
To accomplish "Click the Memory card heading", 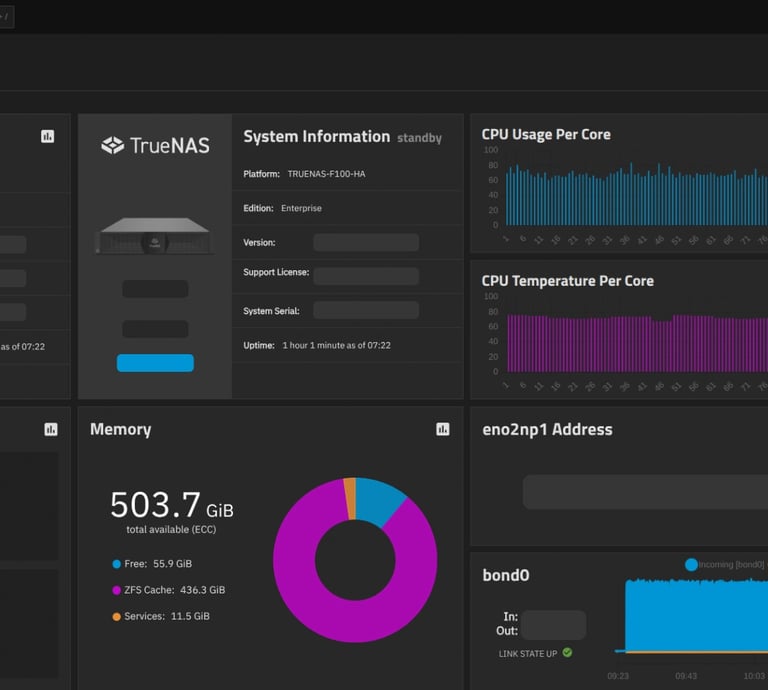I will (x=120, y=429).
